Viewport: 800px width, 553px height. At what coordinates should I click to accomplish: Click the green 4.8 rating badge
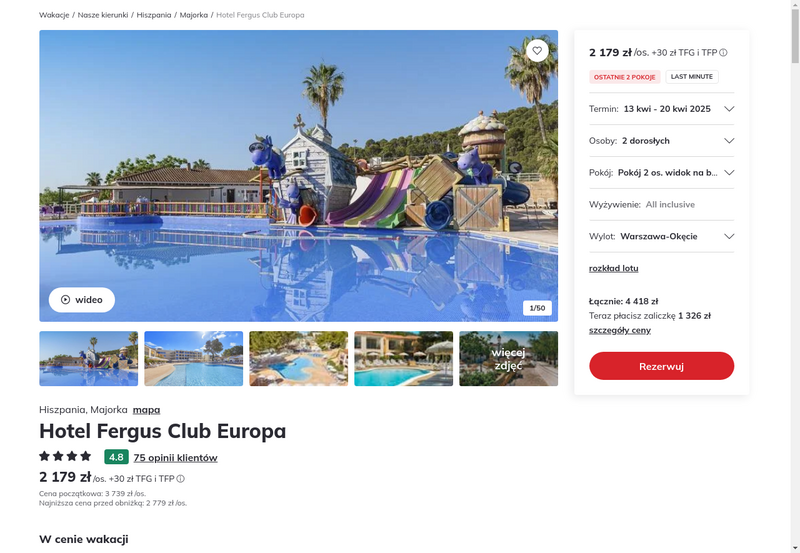[116, 457]
